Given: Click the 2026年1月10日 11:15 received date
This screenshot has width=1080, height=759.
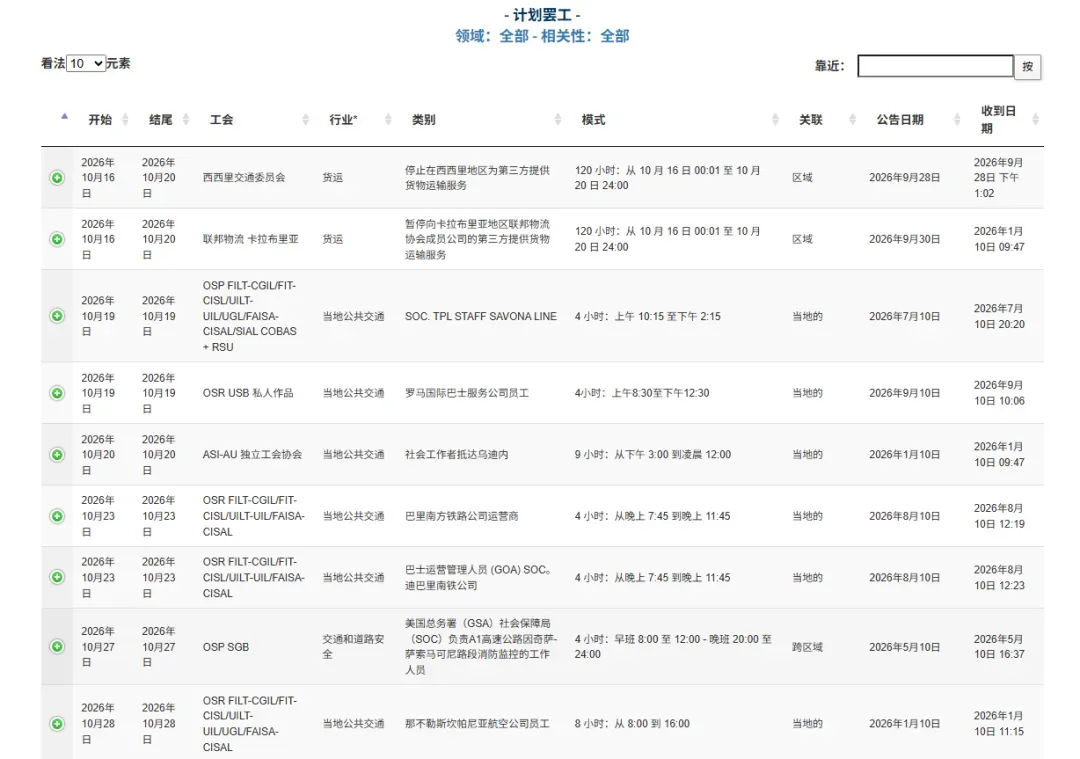Looking at the screenshot, I should click(x=999, y=724).
